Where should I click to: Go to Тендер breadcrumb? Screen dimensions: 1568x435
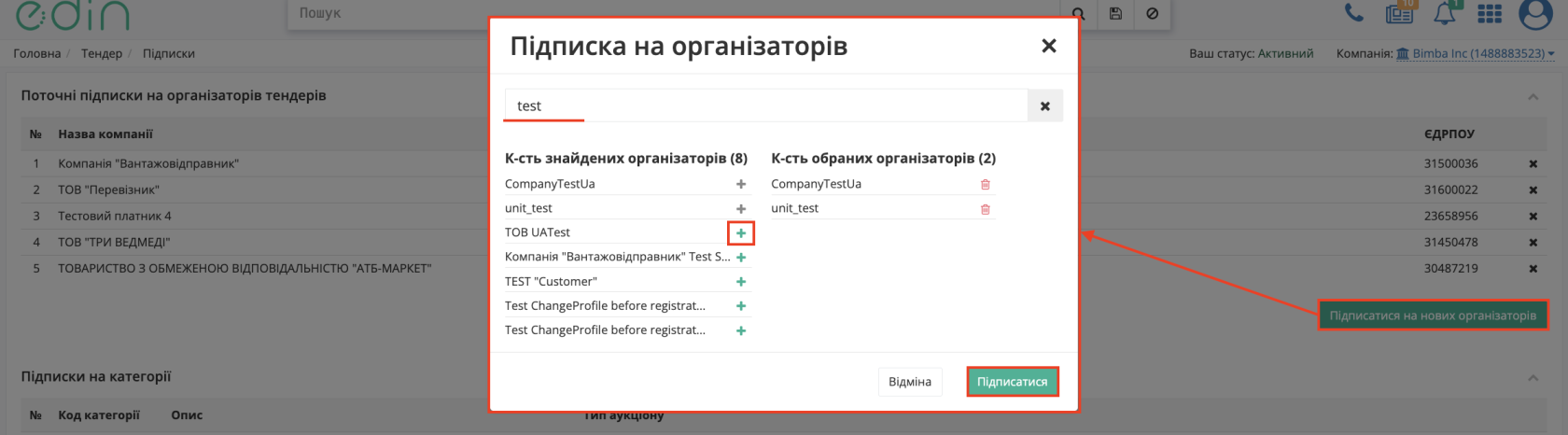(x=102, y=54)
